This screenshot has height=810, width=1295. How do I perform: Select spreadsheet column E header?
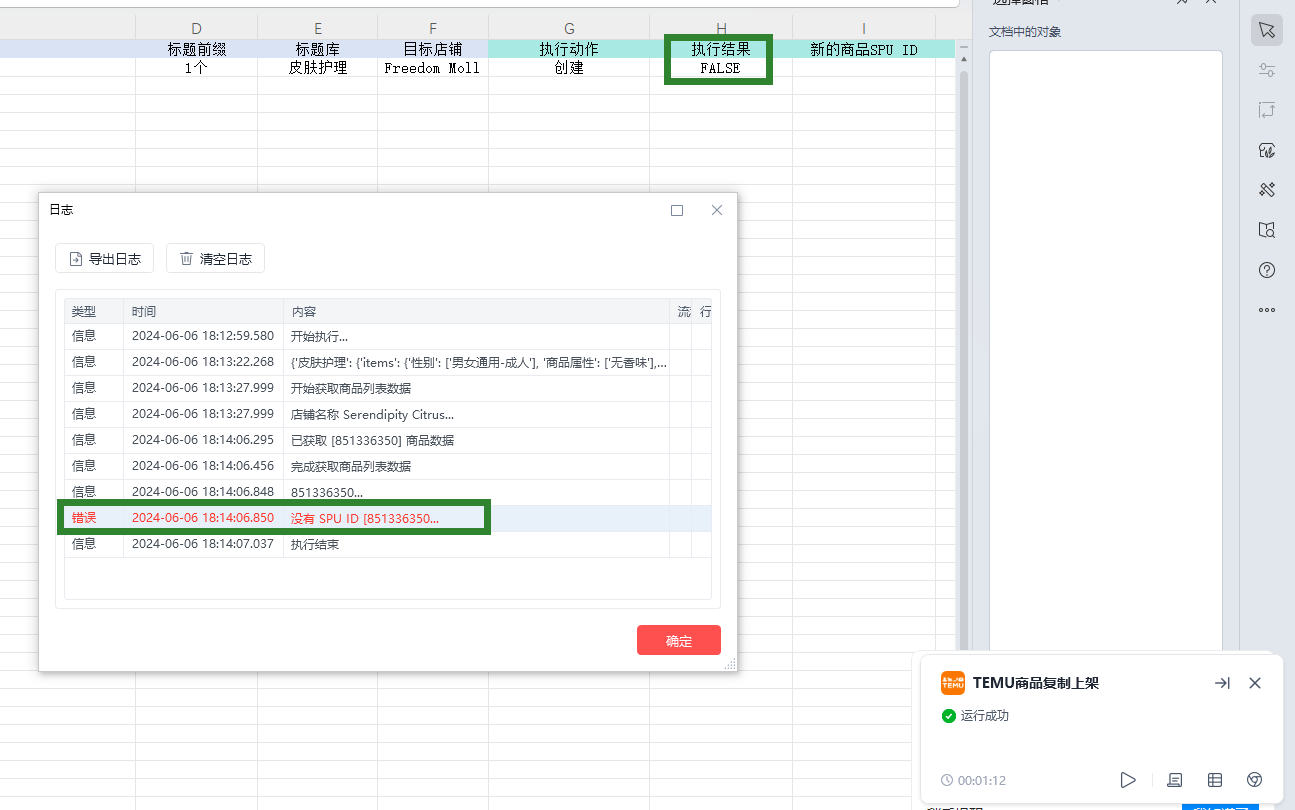(x=318, y=29)
